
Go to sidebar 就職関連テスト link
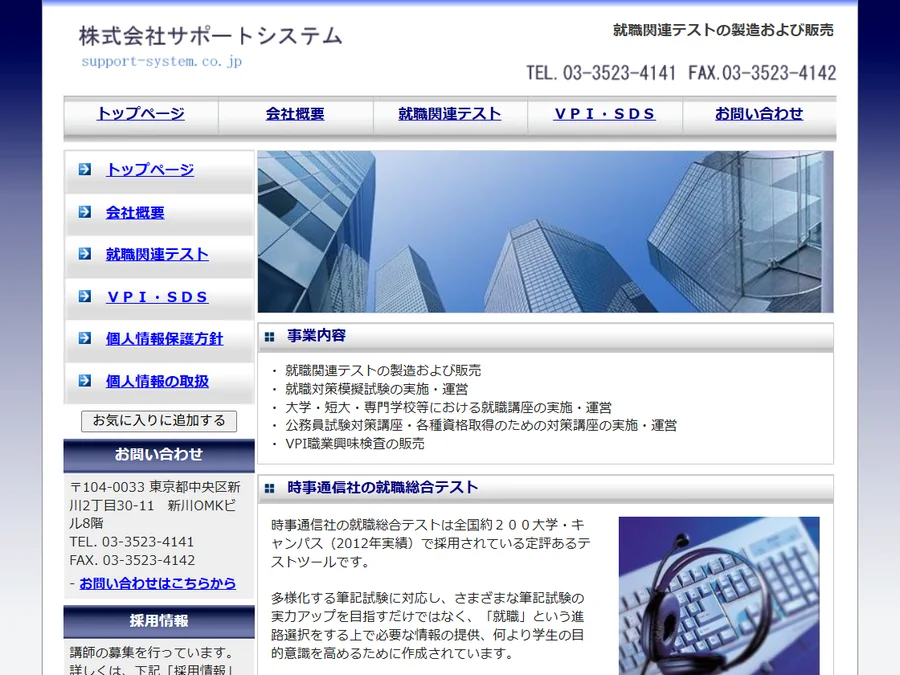(157, 254)
